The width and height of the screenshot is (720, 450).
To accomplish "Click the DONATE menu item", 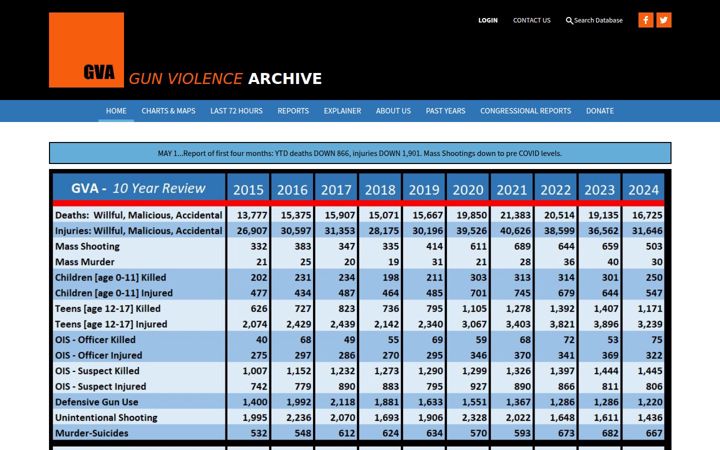I will (600, 111).
